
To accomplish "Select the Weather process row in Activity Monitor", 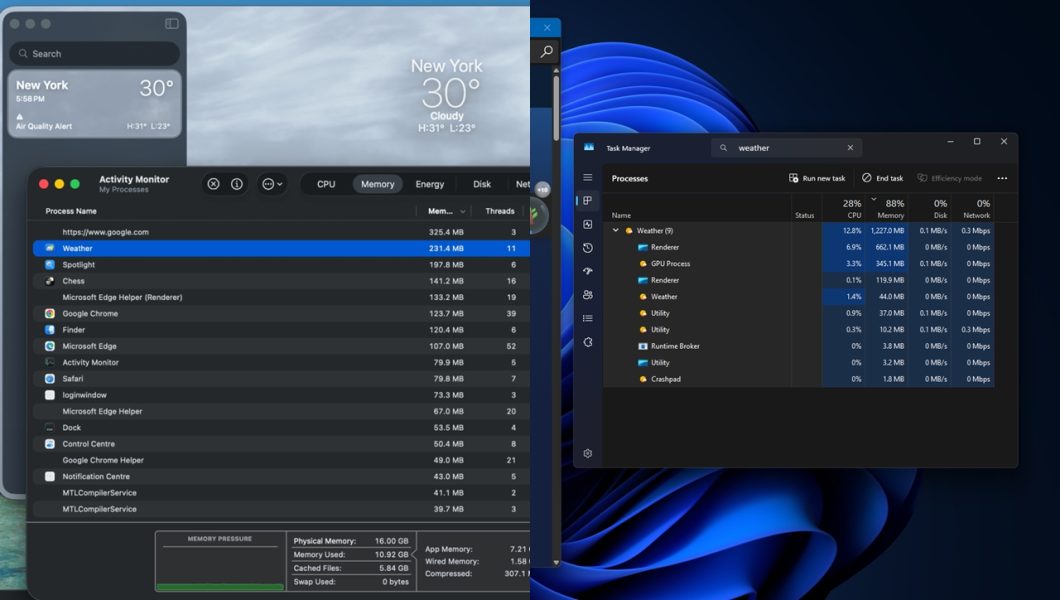I will pos(281,248).
